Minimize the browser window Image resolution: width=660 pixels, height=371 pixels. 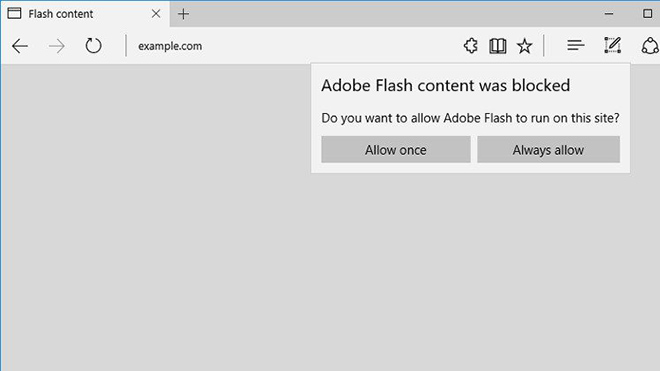(609, 14)
